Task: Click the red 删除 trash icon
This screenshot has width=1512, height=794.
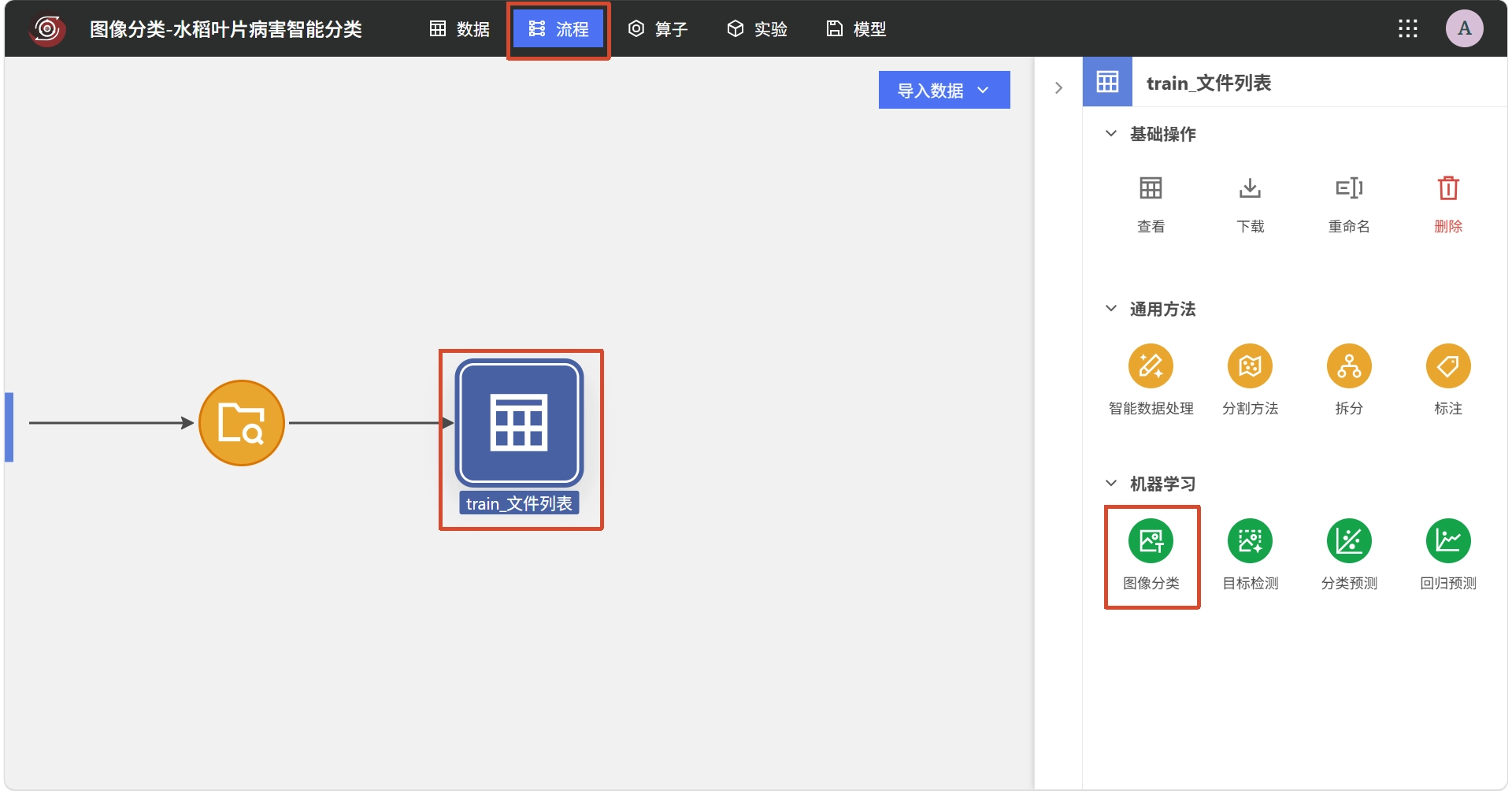Action: [x=1448, y=188]
